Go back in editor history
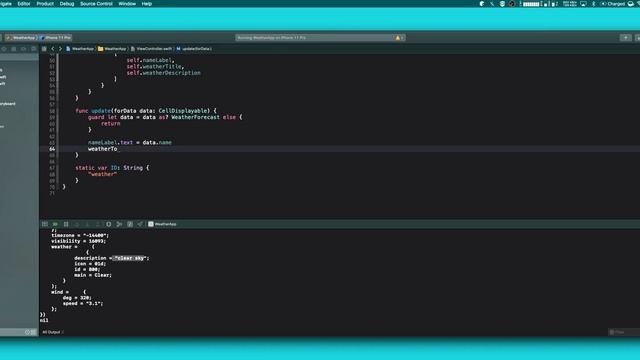 tap(53, 49)
